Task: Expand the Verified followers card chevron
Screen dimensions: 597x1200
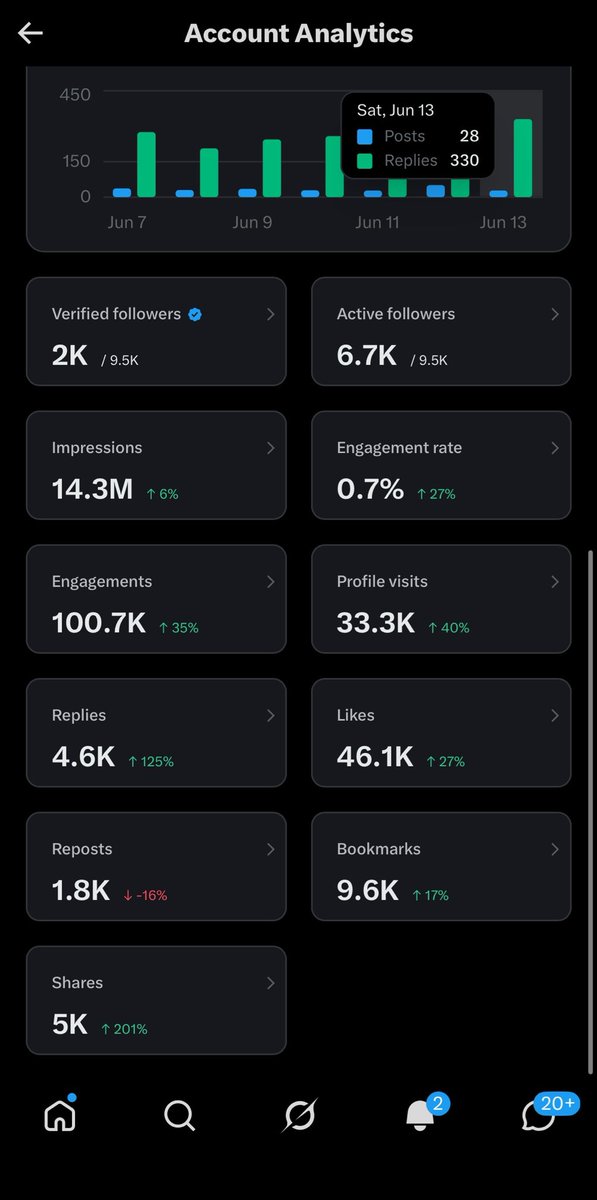Action: click(x=270, y=314)
